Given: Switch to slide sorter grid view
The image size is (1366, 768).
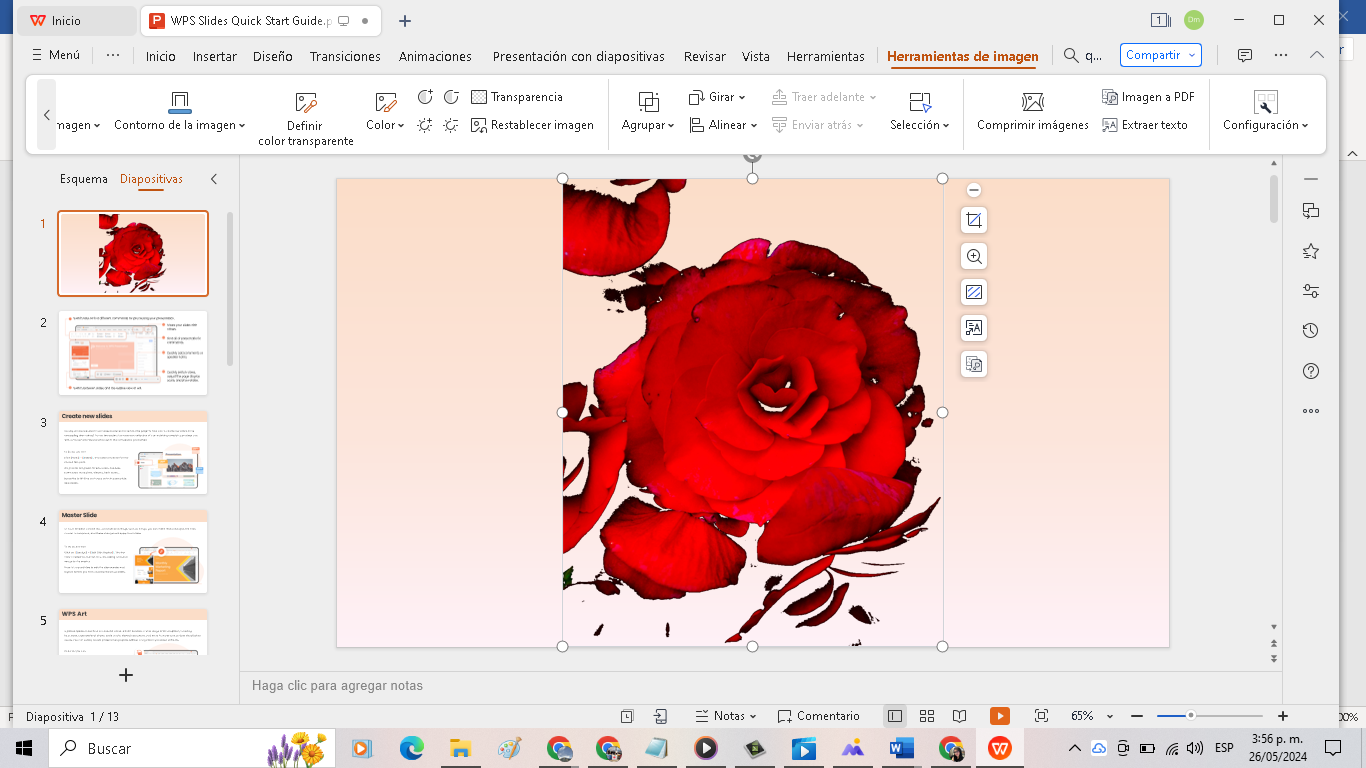Looking at the screenshot, I should pyautogui.click(x=927, y=716).
